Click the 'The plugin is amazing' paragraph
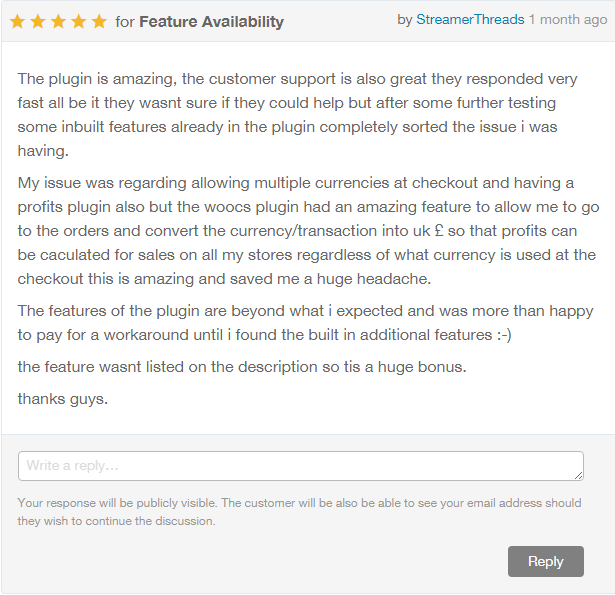The image size is (615, 595). click(297, 115)
